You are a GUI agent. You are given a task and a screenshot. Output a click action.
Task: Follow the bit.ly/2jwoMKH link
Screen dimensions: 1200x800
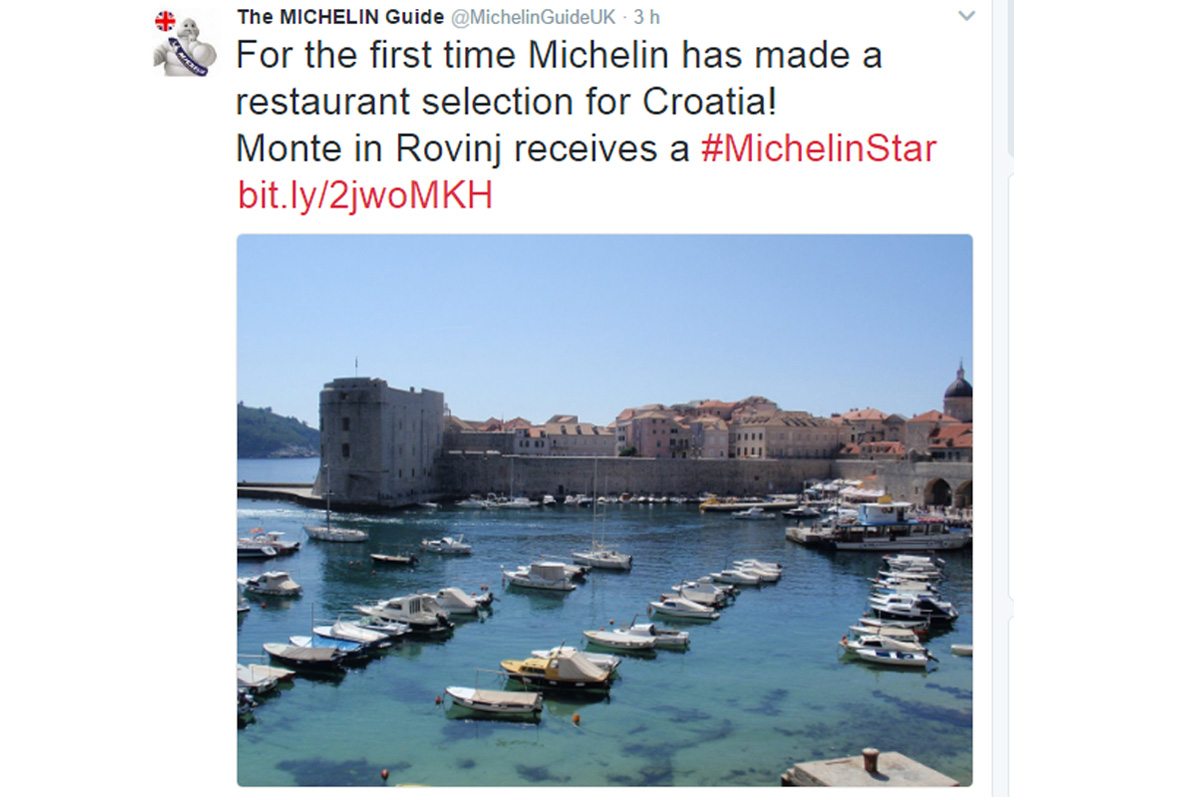365,194
